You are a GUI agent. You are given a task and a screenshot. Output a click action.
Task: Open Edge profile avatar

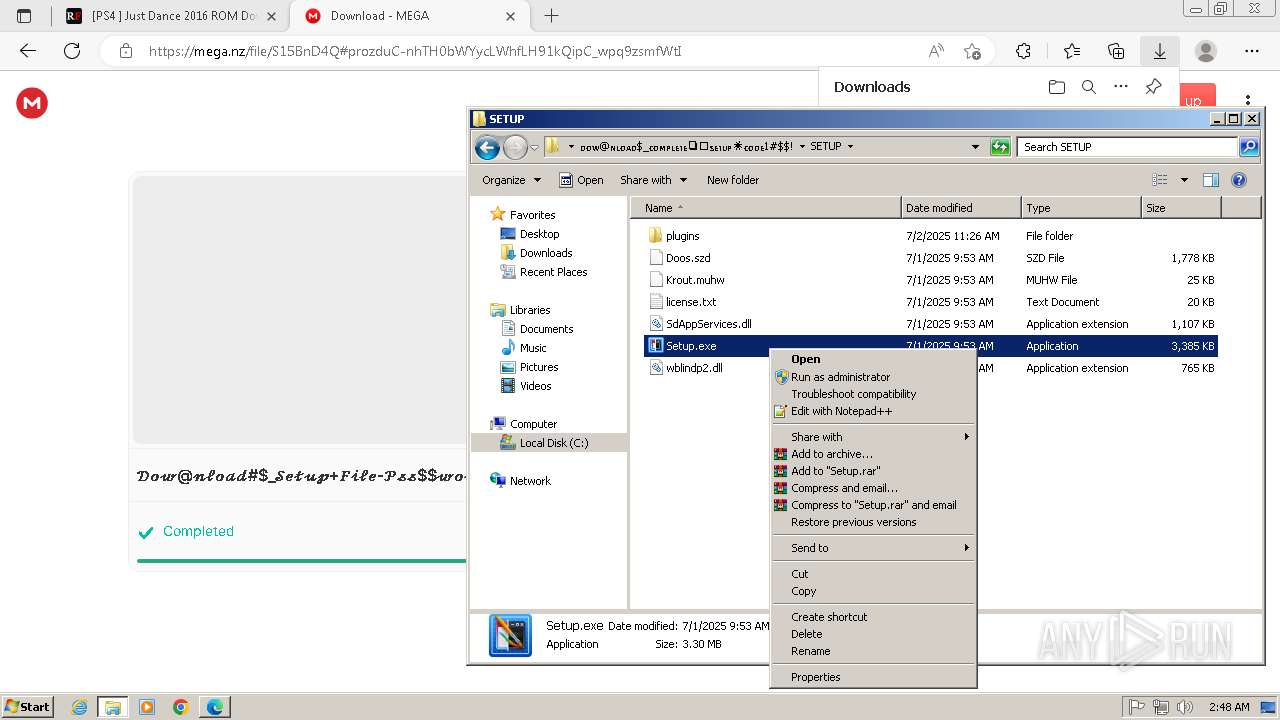pos(1206,51)
